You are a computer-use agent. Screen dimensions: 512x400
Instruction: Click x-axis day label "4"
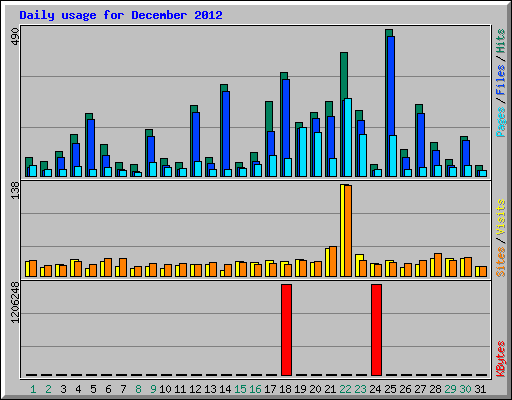point(78,389)
